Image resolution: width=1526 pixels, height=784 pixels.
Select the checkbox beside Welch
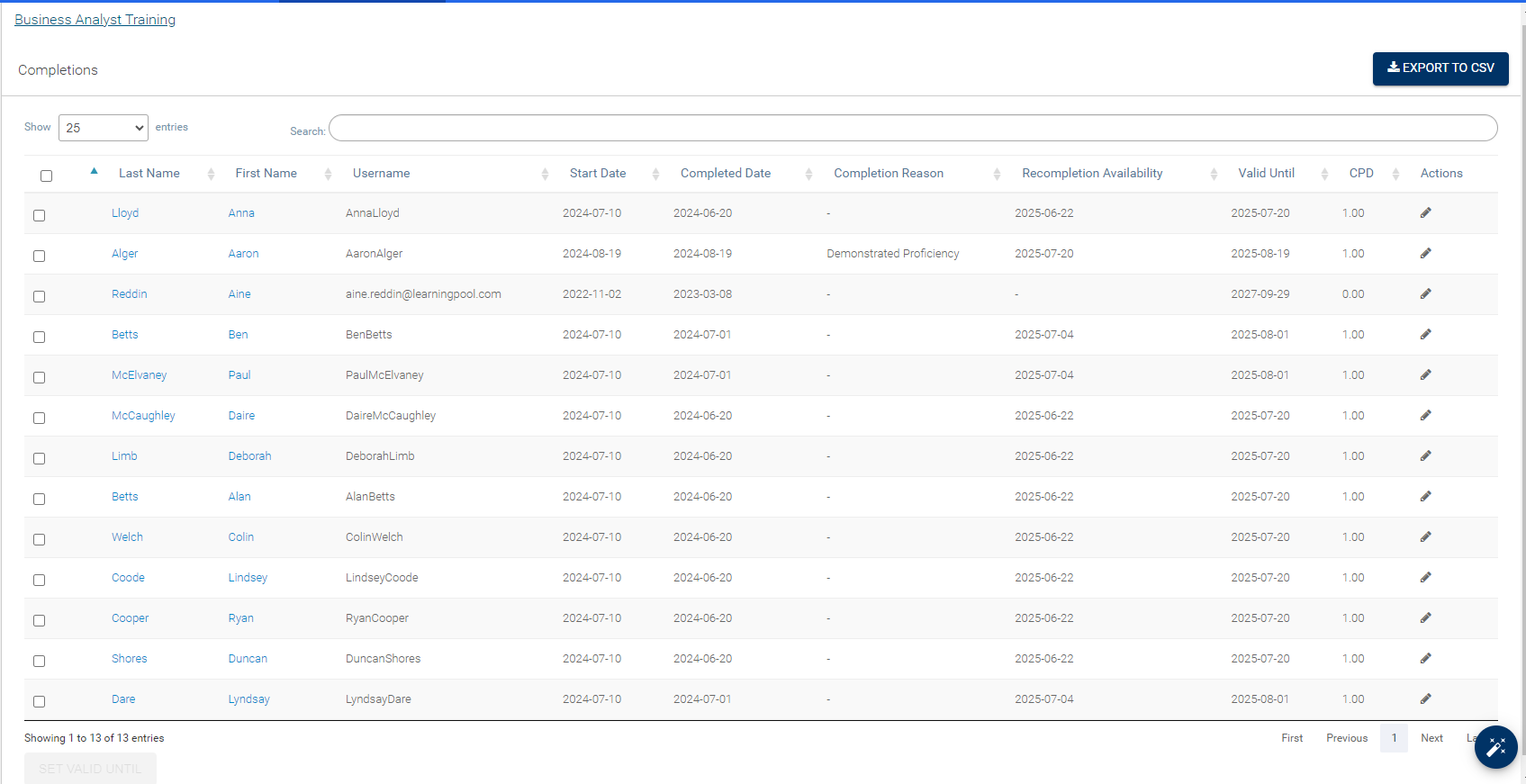tap(39, 540)
